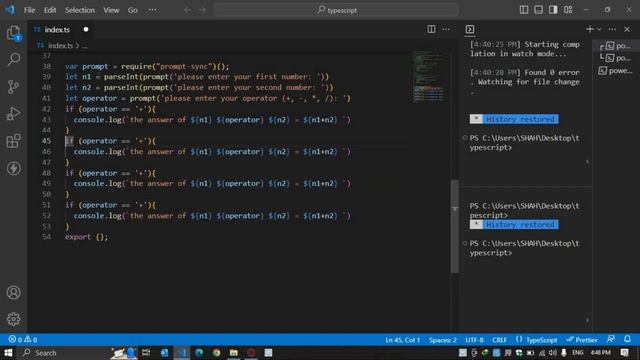
Task: Open the Search view in activity bar
Action: click(x=13, y=60)
